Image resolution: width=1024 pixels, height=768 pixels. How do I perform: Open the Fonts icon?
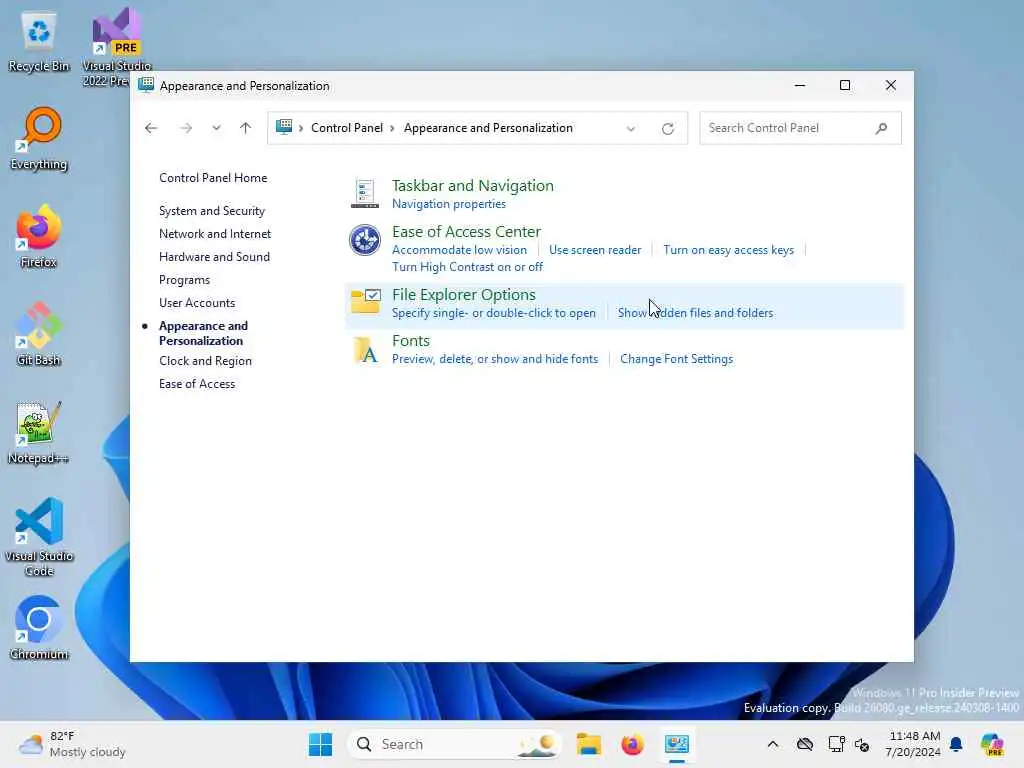click(x=365, y=350)
